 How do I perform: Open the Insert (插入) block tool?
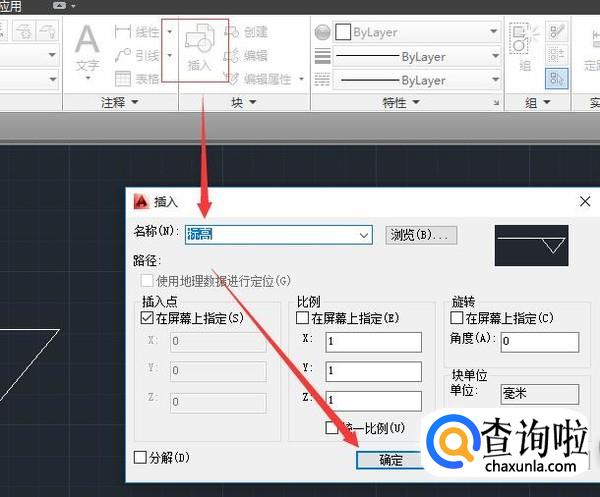199,49
